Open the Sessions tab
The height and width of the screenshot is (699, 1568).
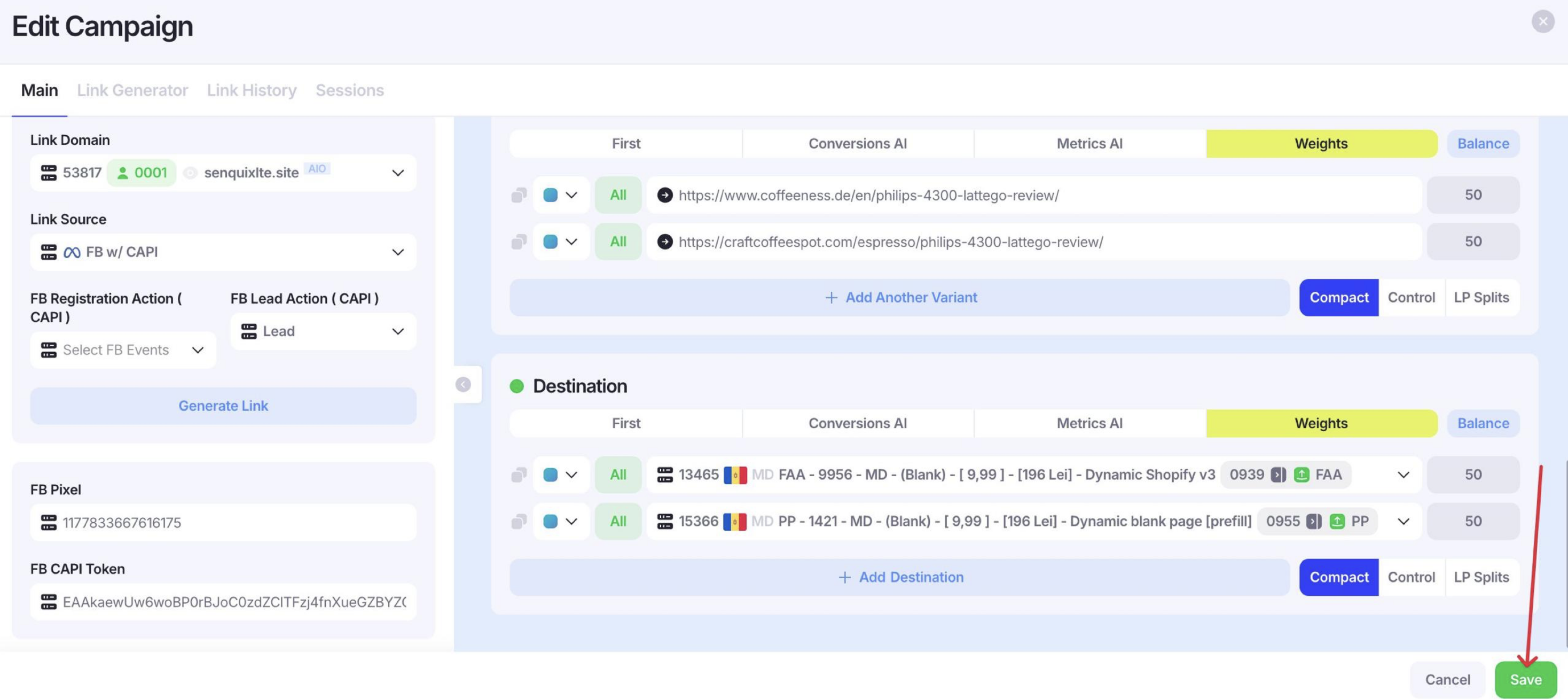coord(349,90)
